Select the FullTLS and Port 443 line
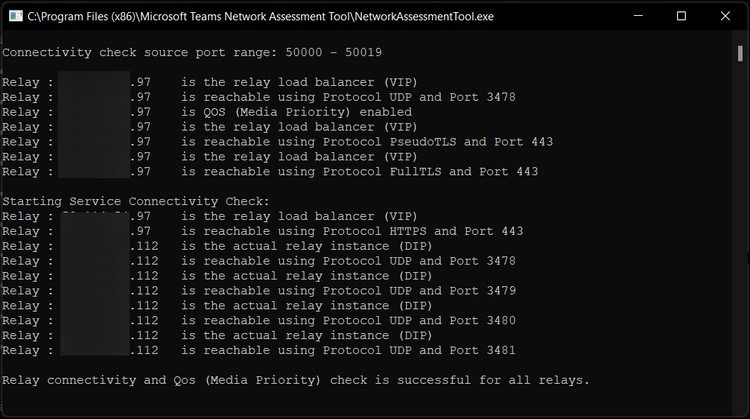The height and width of the screenshot is (419, 750). click(359, 172)
